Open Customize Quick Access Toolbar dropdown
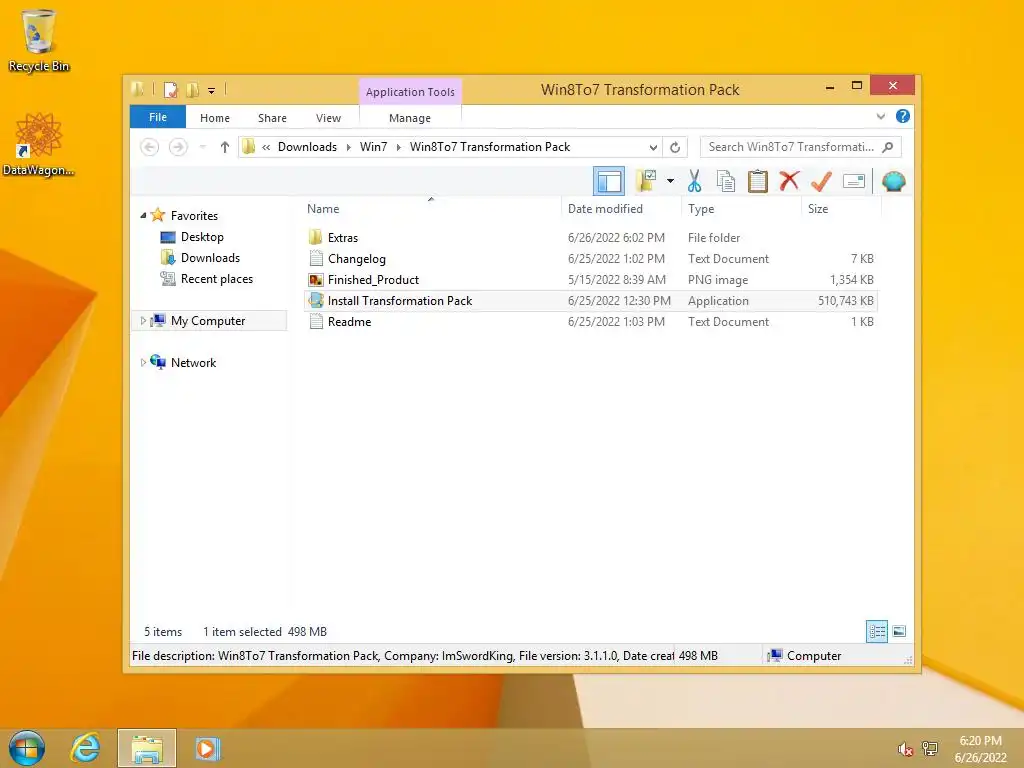 [x=211, y=91]
